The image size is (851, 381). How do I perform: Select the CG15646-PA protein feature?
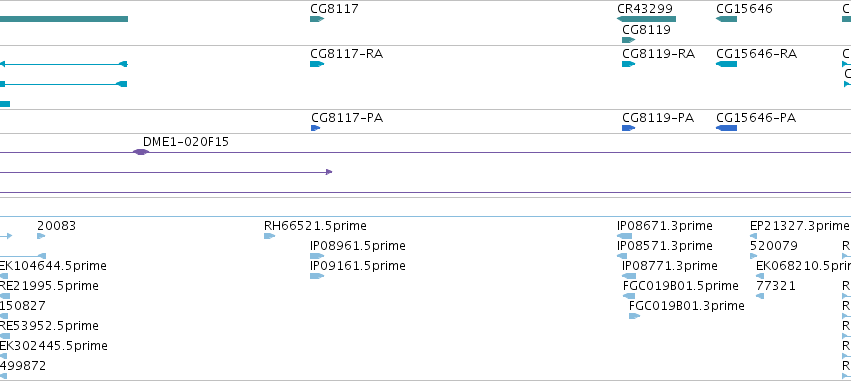click(727, 128)
